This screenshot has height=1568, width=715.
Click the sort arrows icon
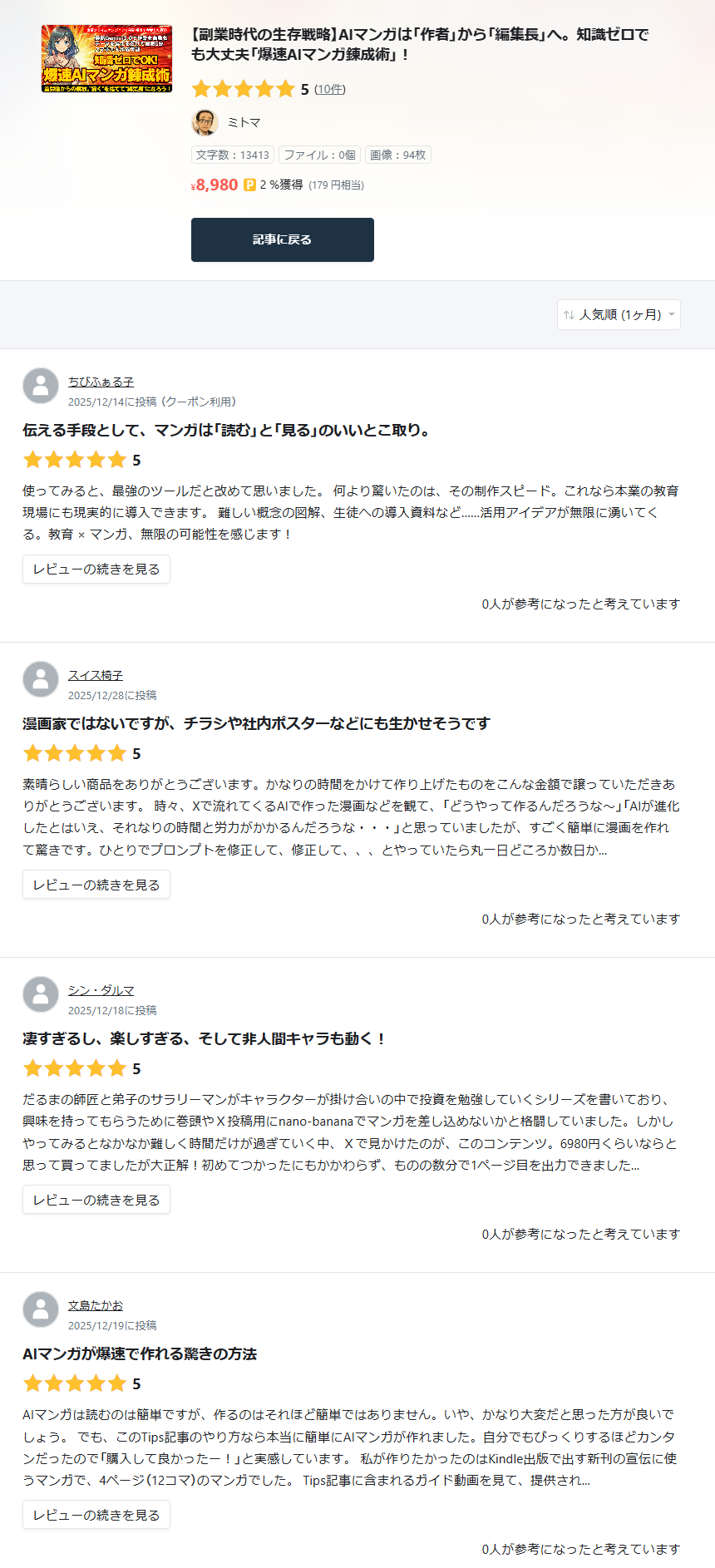click(569, 315)
